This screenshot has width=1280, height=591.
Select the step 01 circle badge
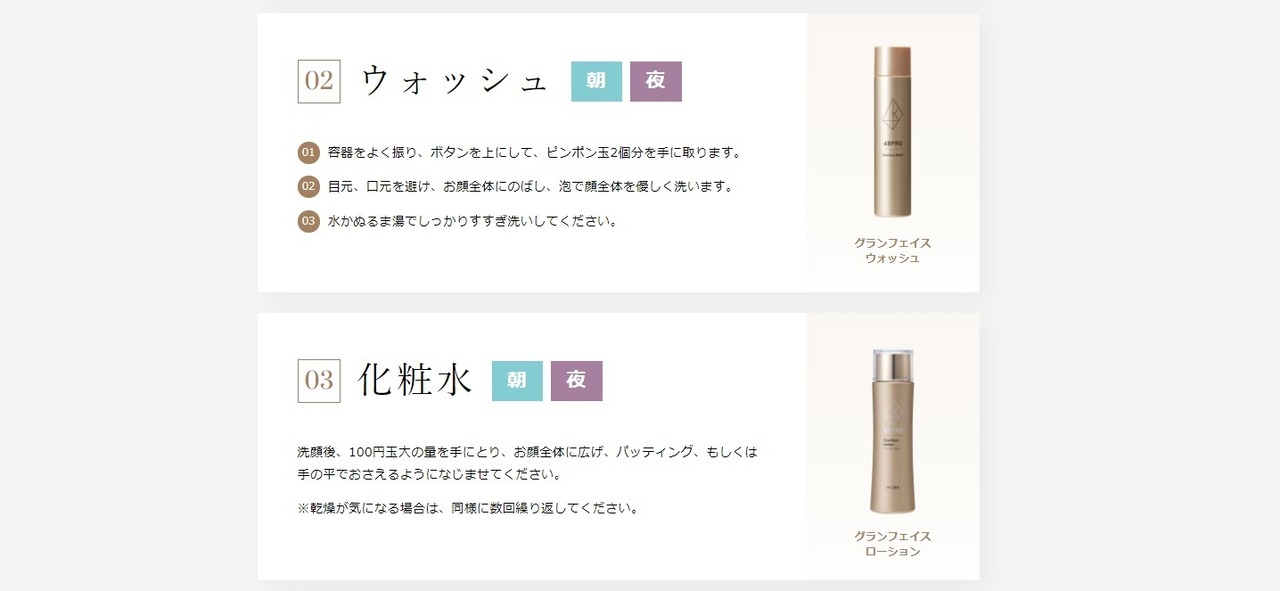[308, 153]
